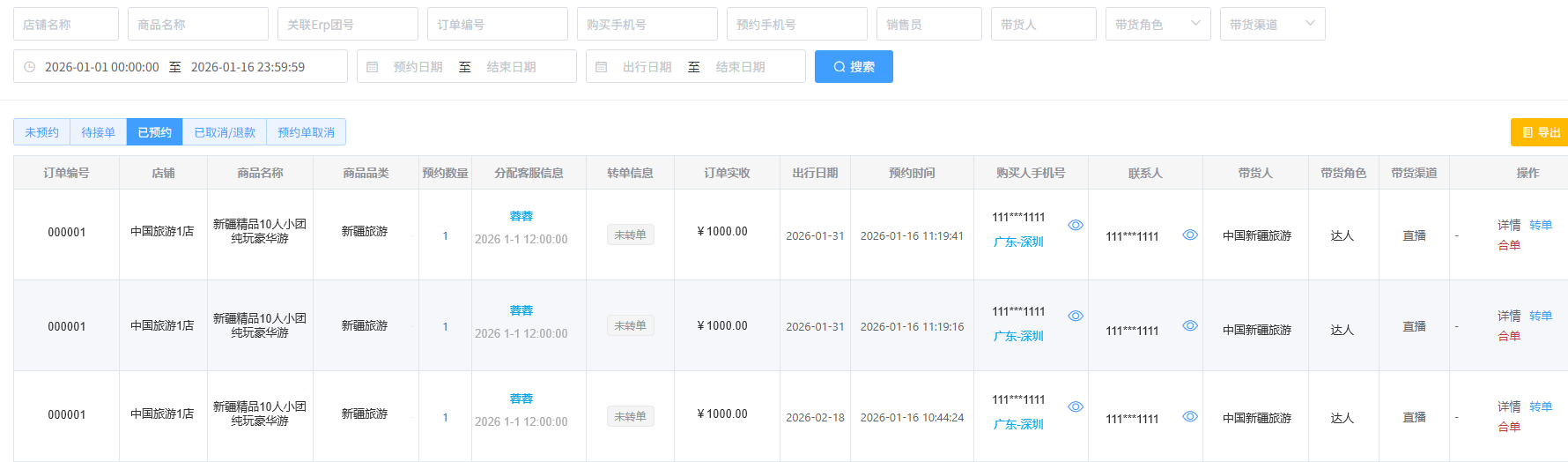Click the 预约日期 start date field
The height and width of the screenshot is (462, 1568).
pyautogui.click(x=418, y=67)
